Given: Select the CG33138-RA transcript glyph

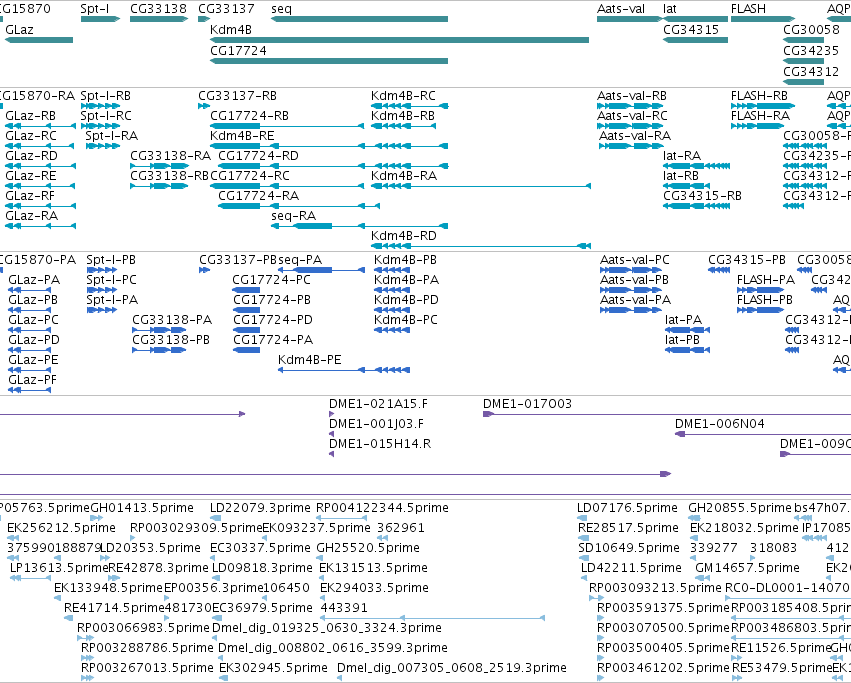Looking at the screenshot, I should pos(159,166).
